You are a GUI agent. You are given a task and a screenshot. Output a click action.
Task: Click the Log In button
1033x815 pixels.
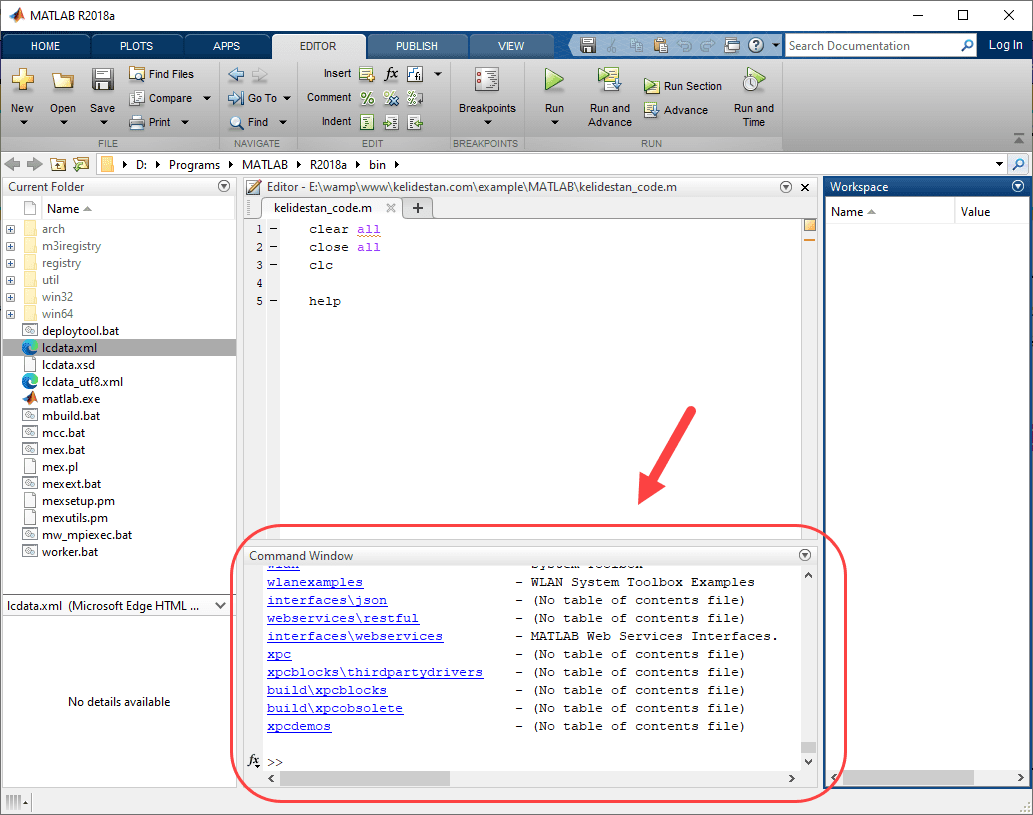tap(1005, 45)
